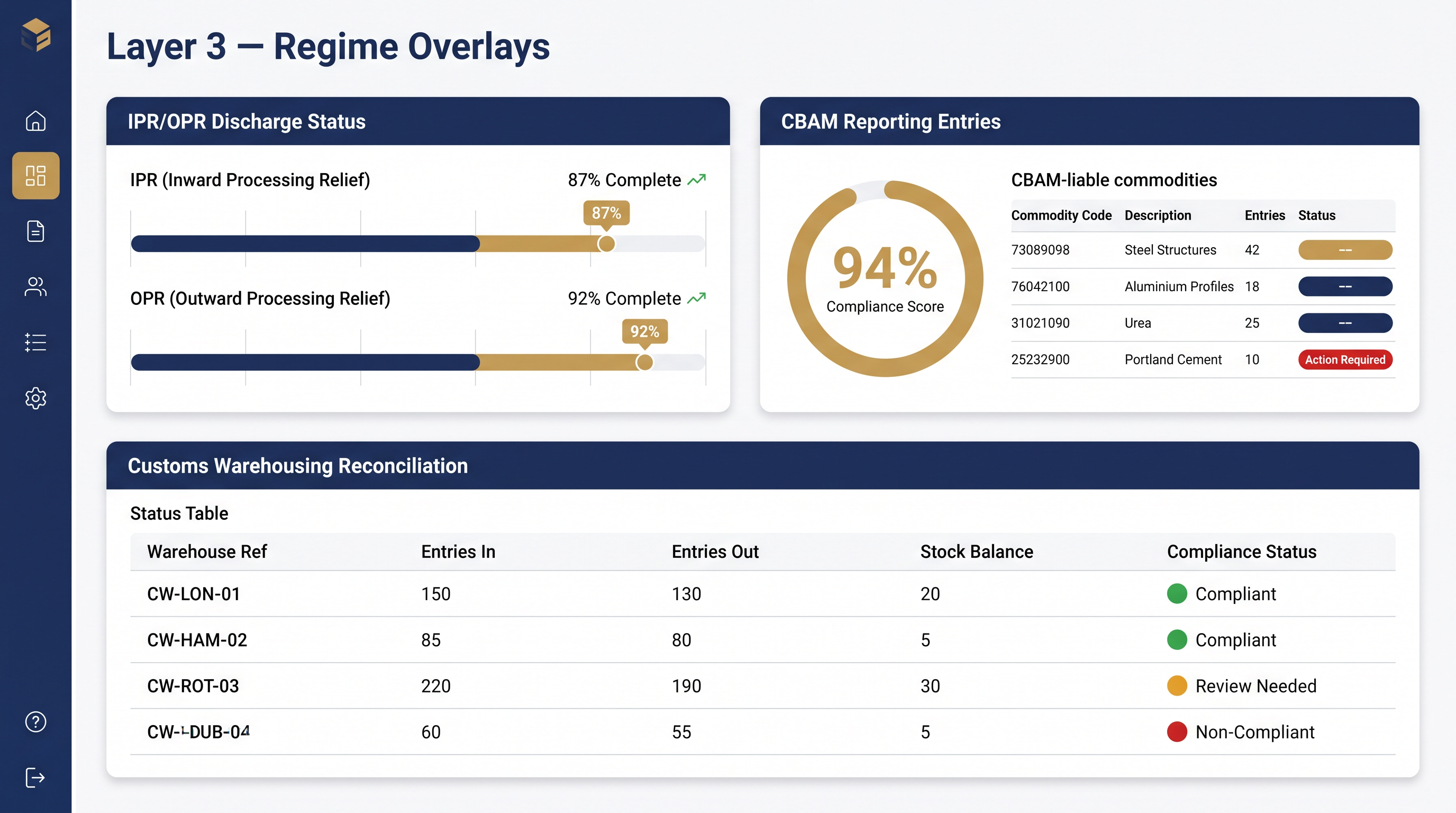
Task: Select the CW-ROT-03 warehouse reference
Action: [x=193, y=686]
